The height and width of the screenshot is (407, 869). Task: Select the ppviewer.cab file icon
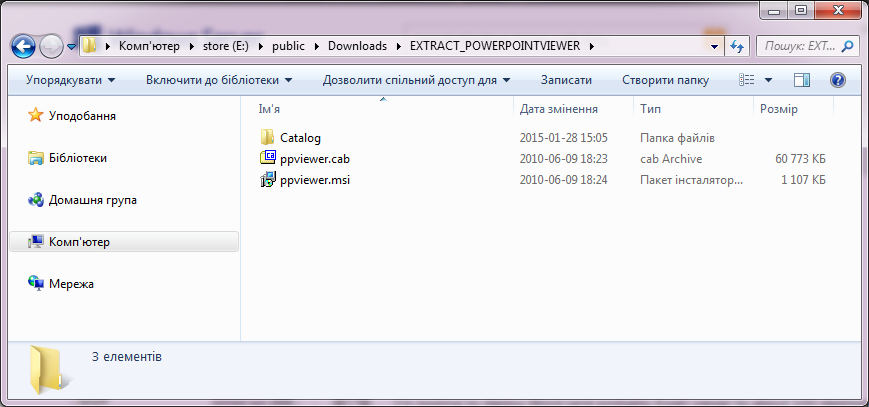pos(268,158)
